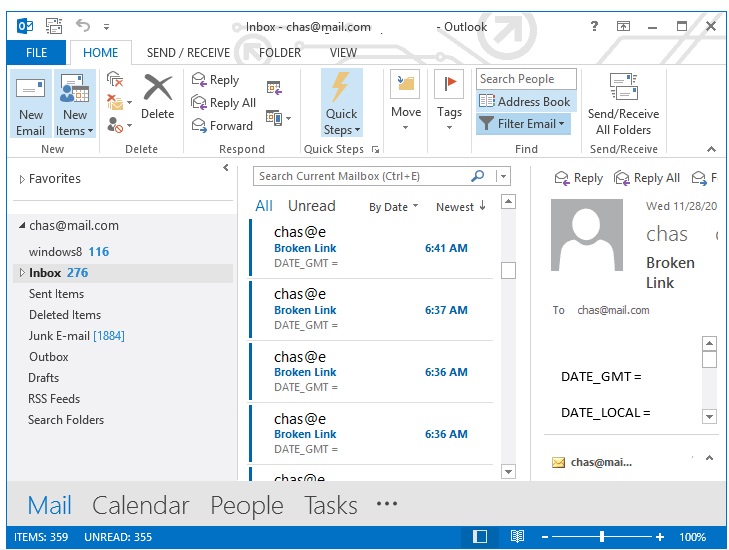Open the More respond actions dropdown
Viewport: 729px width, 550px height.
[278, 118]
